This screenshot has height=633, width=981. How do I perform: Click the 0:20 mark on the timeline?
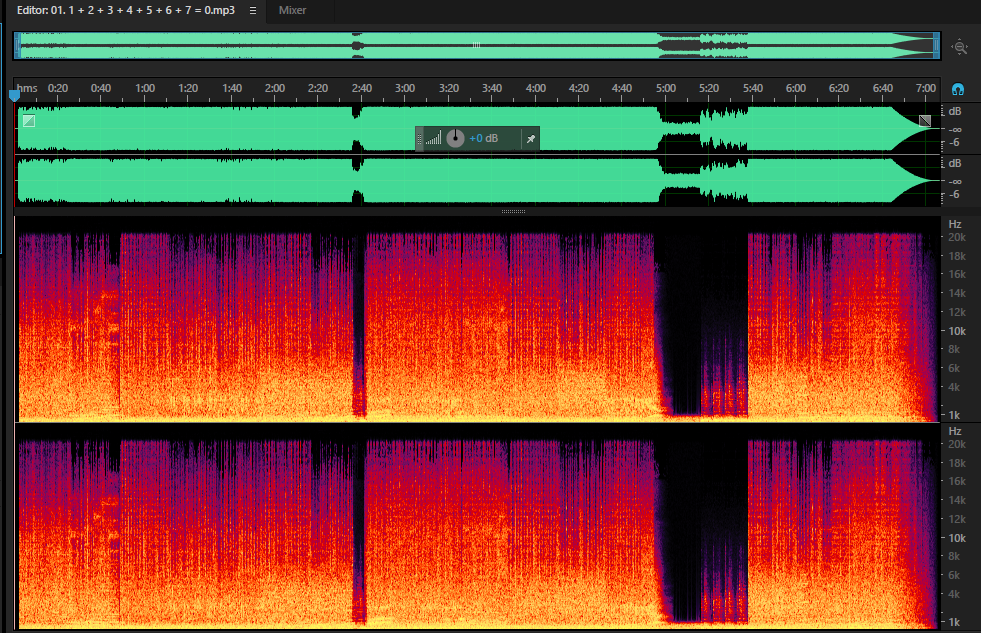coord(58,88)
